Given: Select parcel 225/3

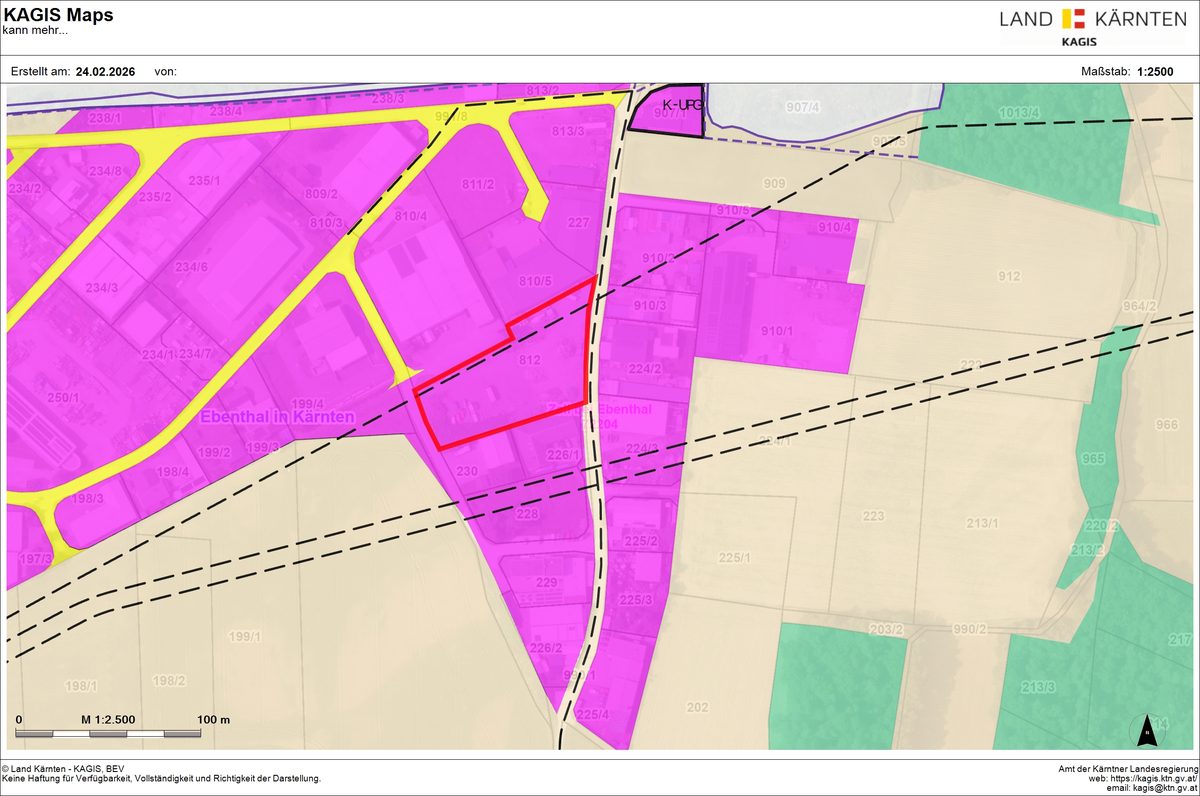Looking at the screenshot, I should point(636,600).
